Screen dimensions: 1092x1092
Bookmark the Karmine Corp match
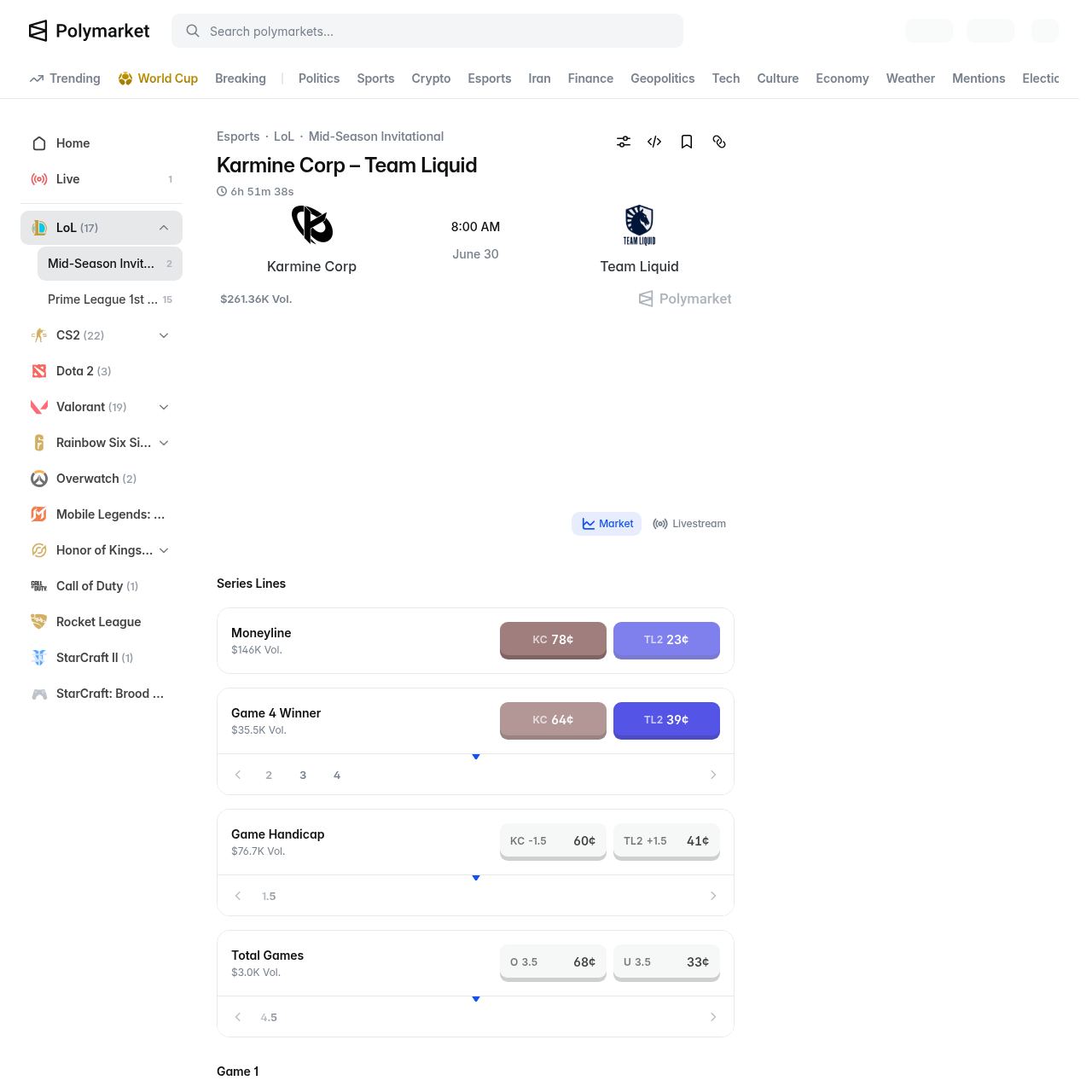(x=687, y=142)
